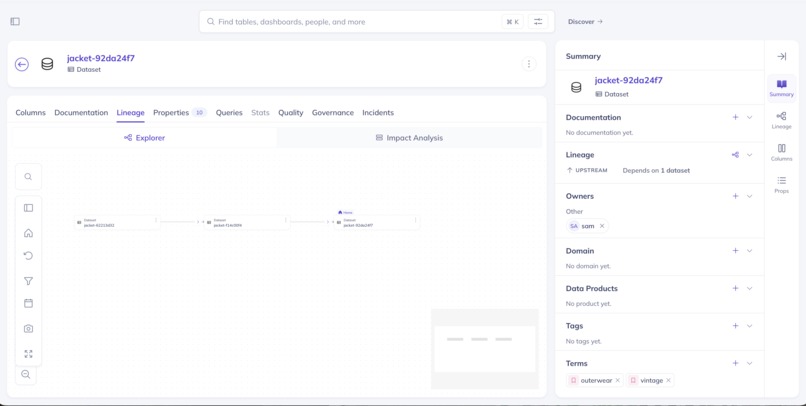Select the Explorer lineage view
Image resolution: width=806 pixels, height=406 pixels.
coord(144,138)
